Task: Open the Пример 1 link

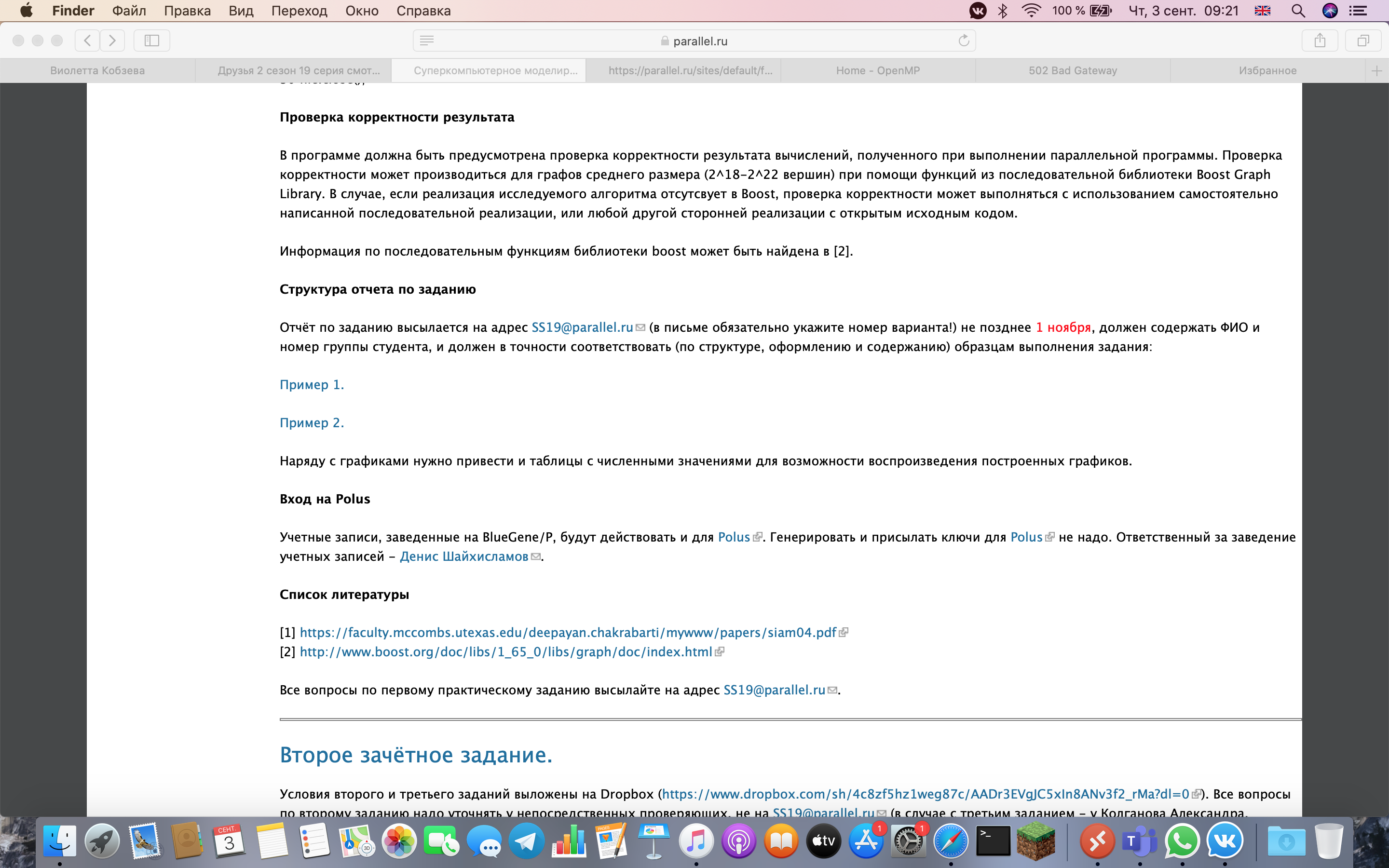Action: tap(312, 385)
